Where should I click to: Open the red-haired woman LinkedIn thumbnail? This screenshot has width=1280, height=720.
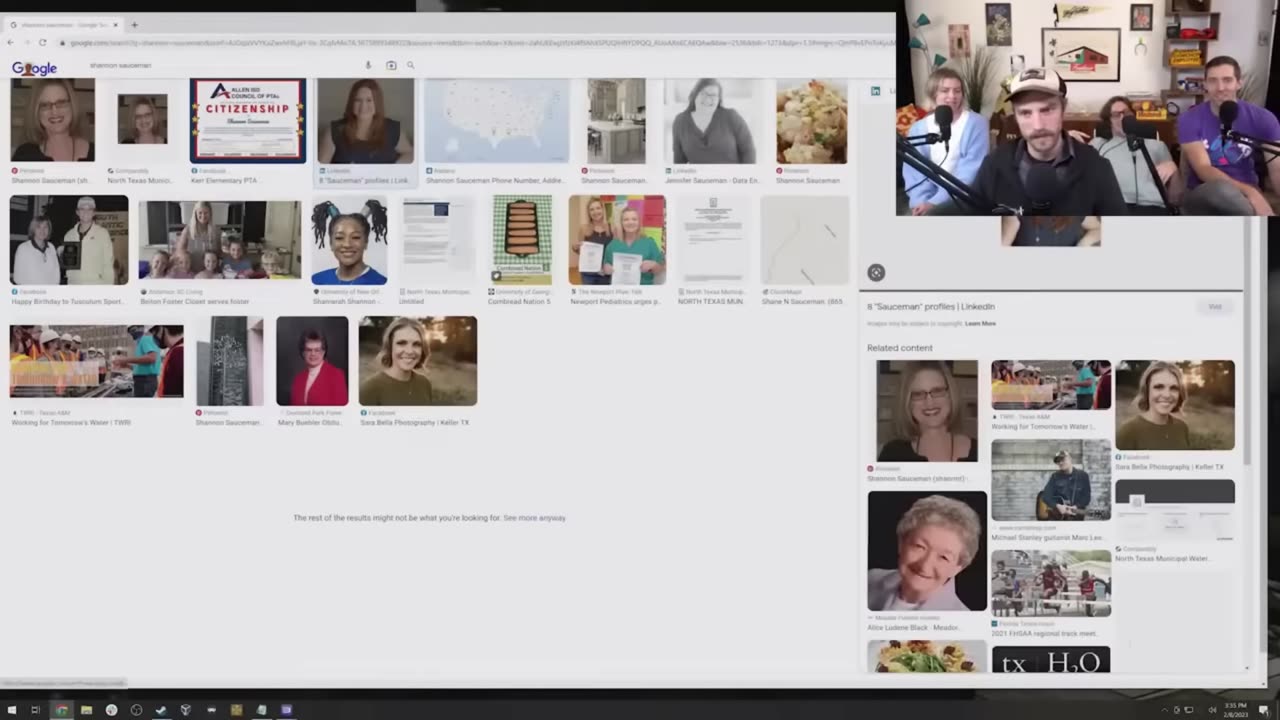point(365,121)
